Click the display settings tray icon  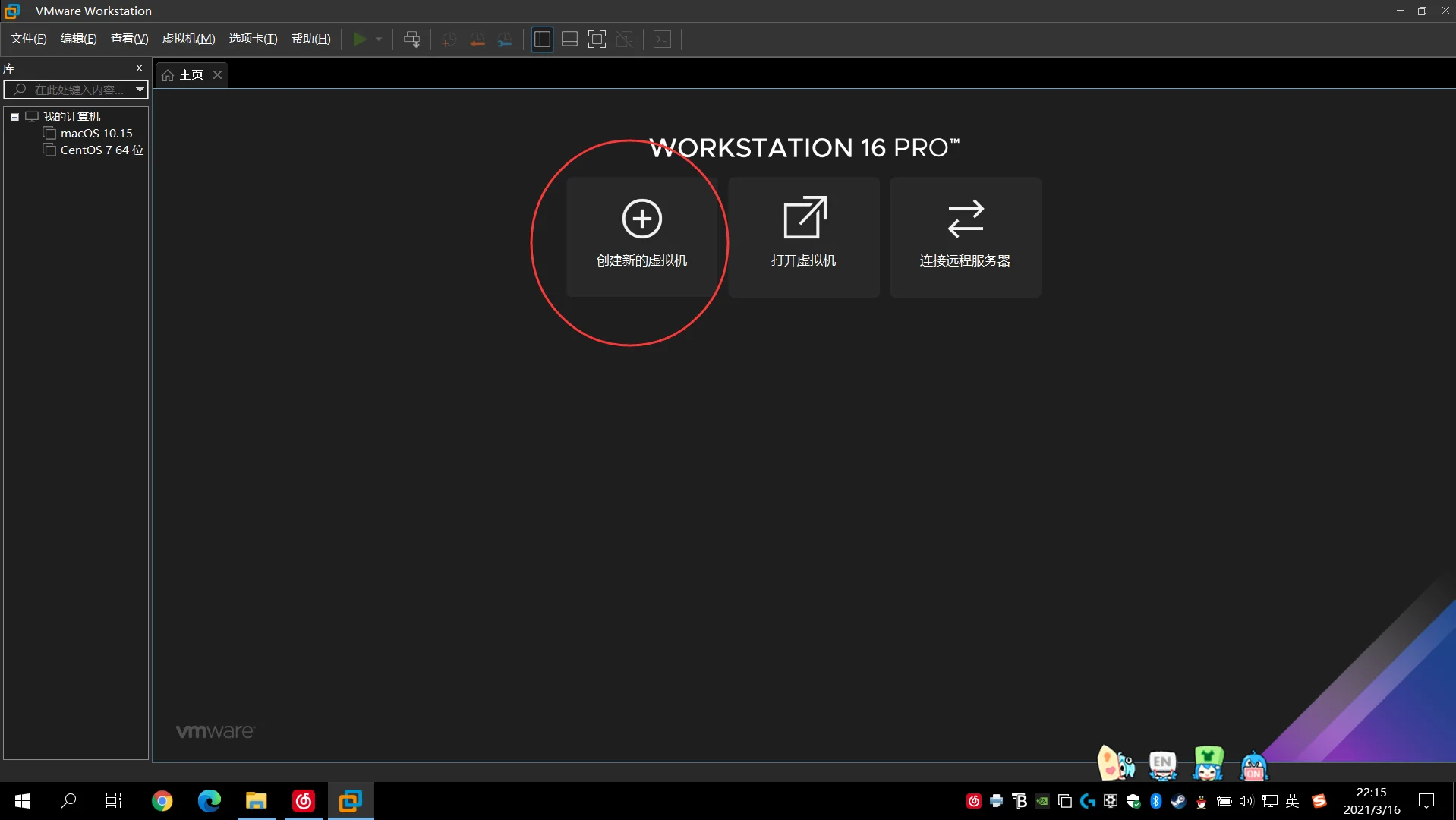click(x=1111, y=801)
